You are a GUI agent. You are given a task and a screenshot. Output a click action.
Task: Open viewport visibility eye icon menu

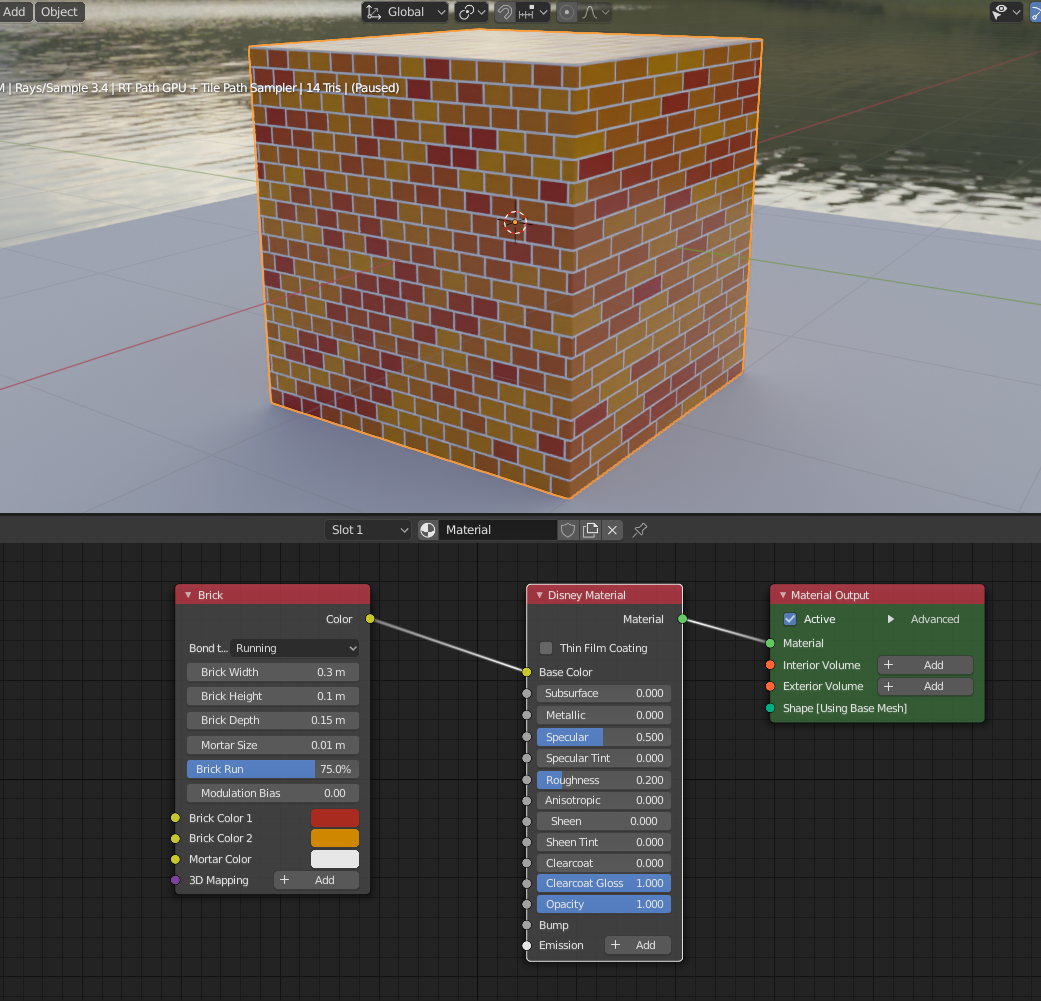click(1004, 12)
